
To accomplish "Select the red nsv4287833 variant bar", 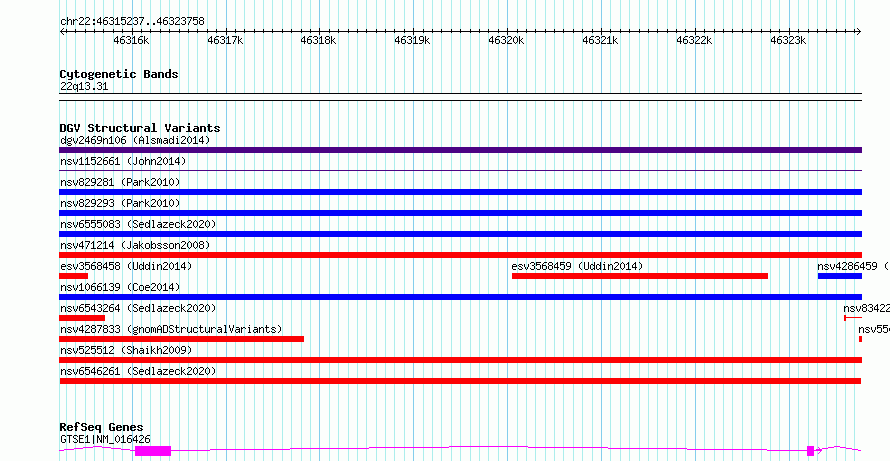I will coord(182,339).
